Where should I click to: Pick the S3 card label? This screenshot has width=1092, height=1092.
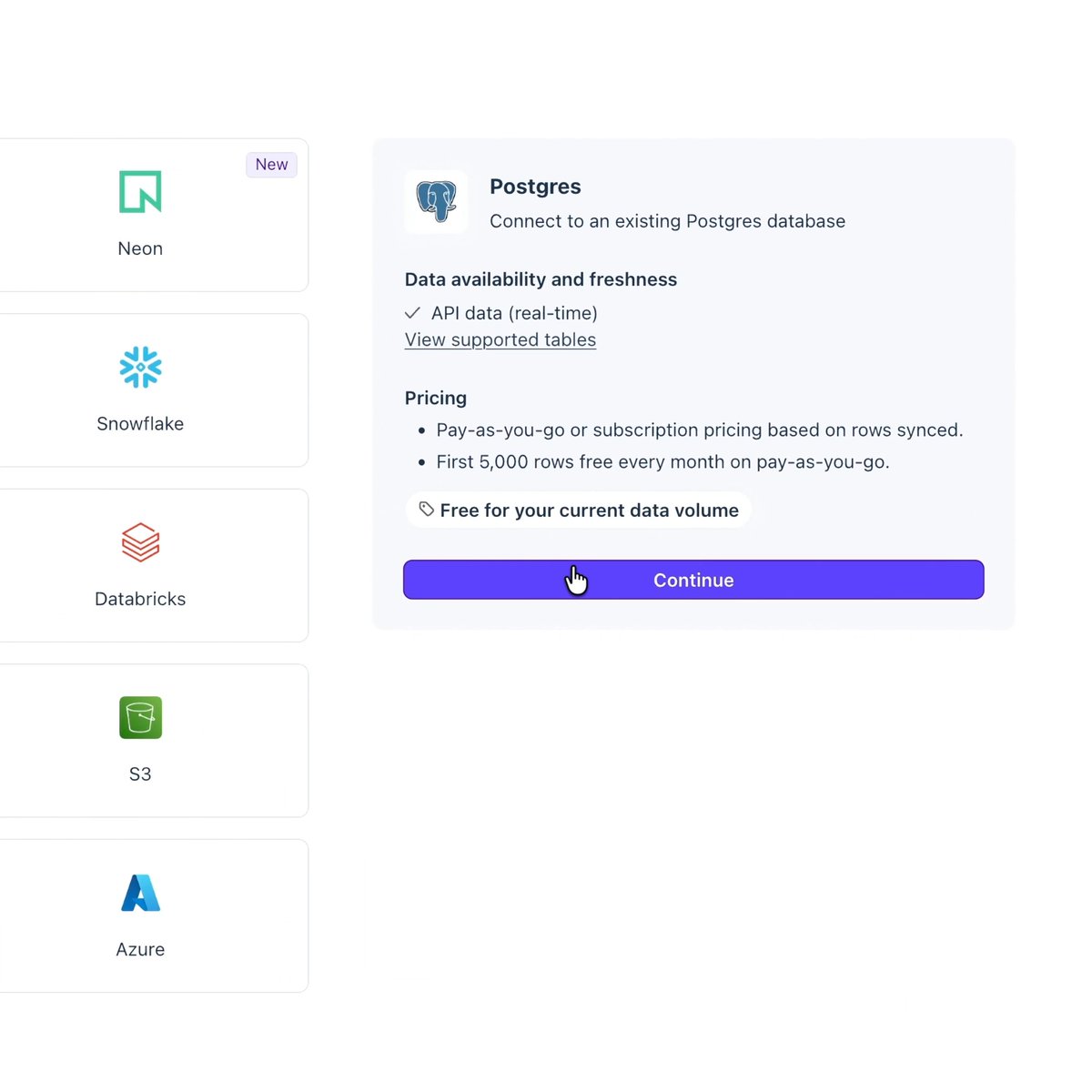point(140,774)
